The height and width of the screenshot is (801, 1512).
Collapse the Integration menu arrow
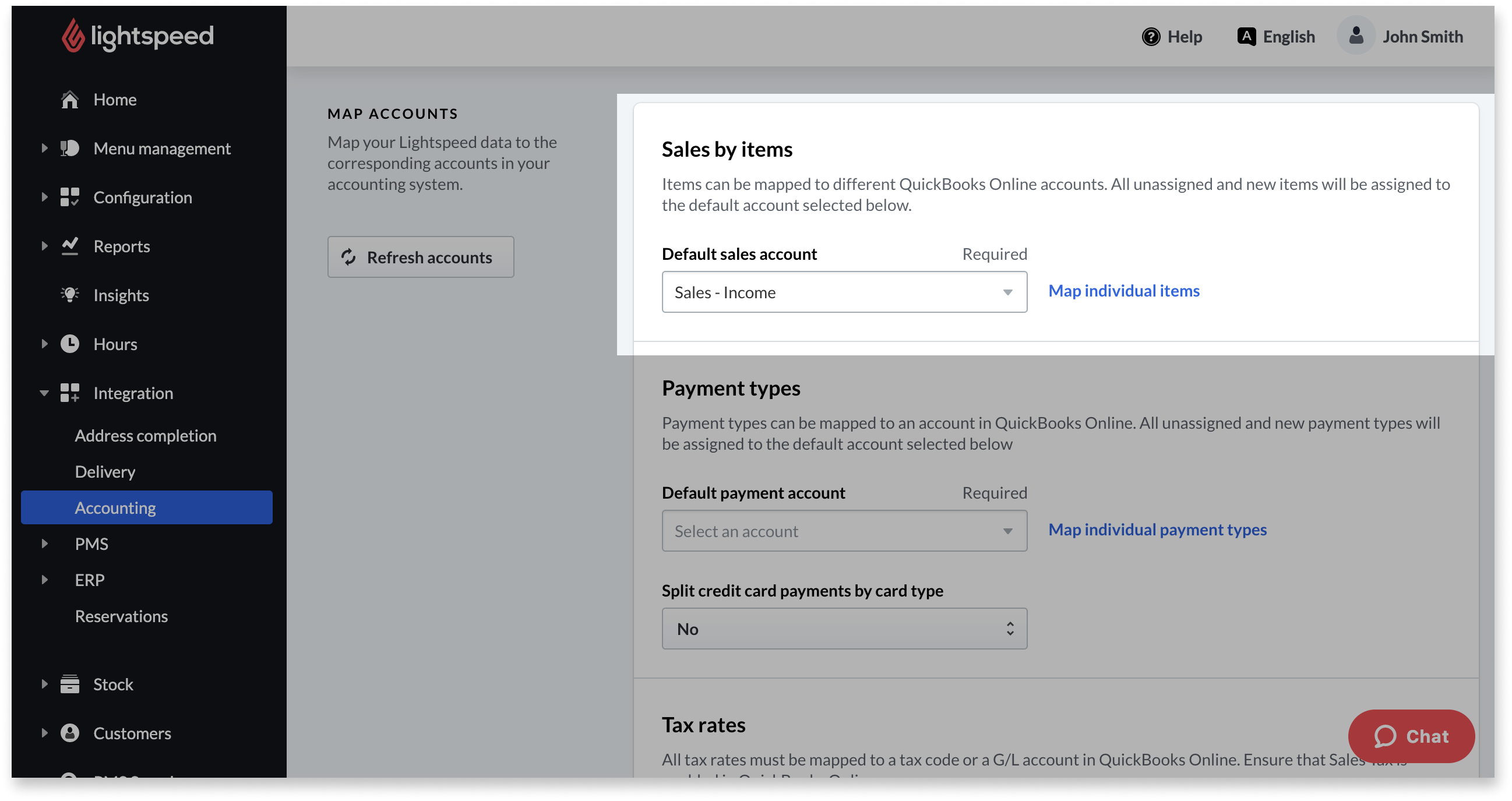44,393
